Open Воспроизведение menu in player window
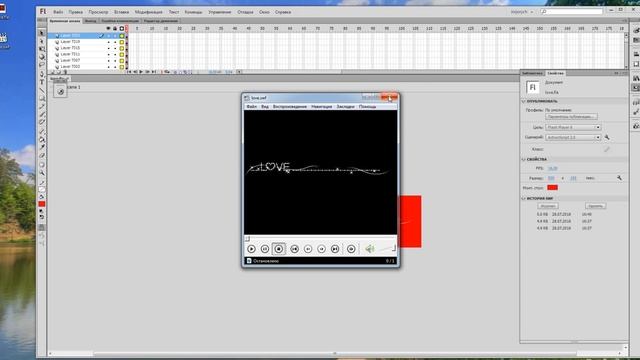 (290, 107)
